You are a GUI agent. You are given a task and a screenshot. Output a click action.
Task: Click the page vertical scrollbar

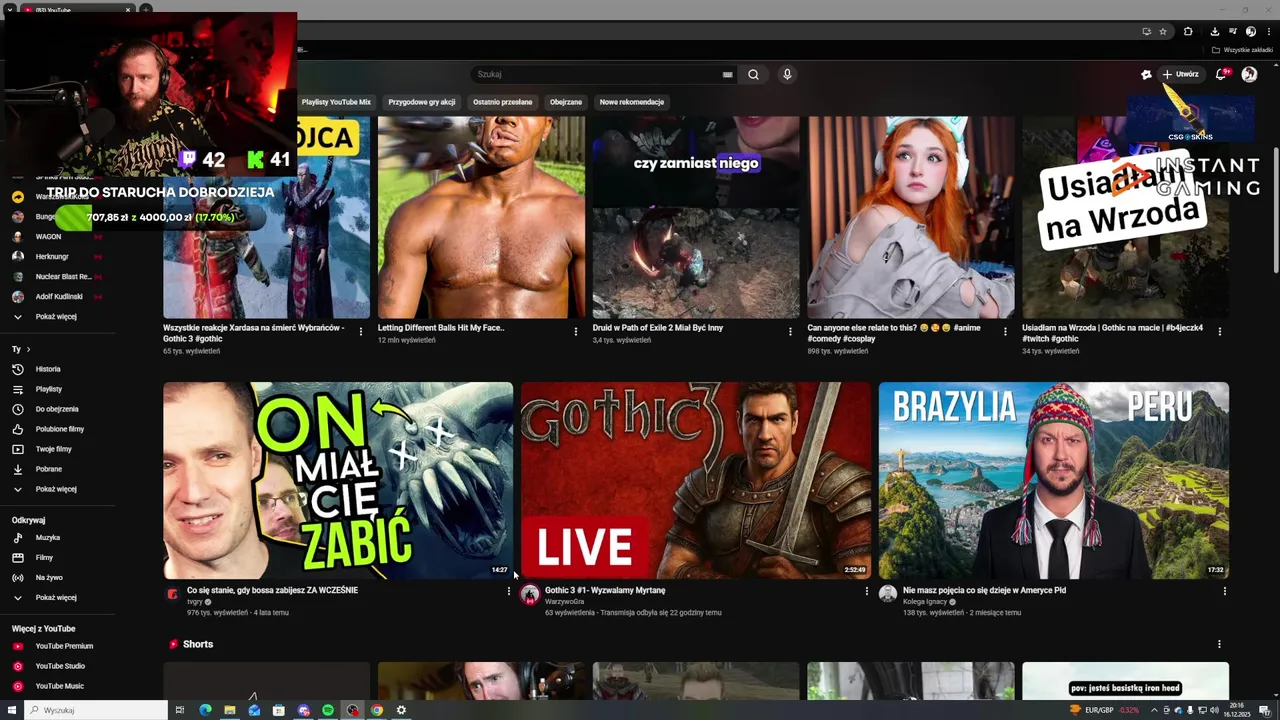(x=1275, y=210)
